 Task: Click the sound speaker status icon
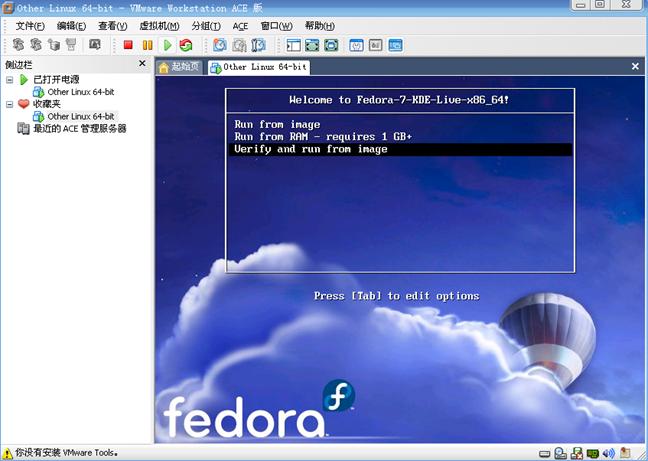[608, 453]
